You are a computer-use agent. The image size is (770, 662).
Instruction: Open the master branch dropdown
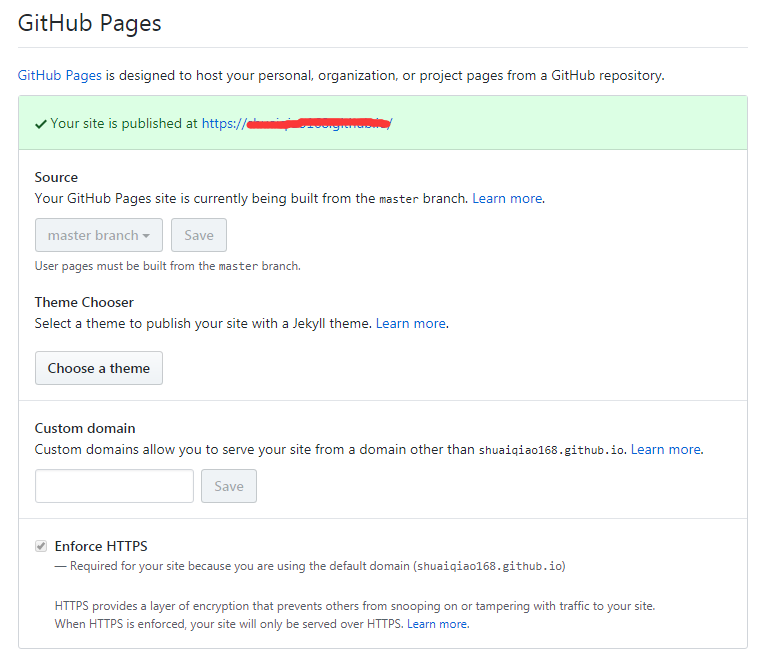99,235
